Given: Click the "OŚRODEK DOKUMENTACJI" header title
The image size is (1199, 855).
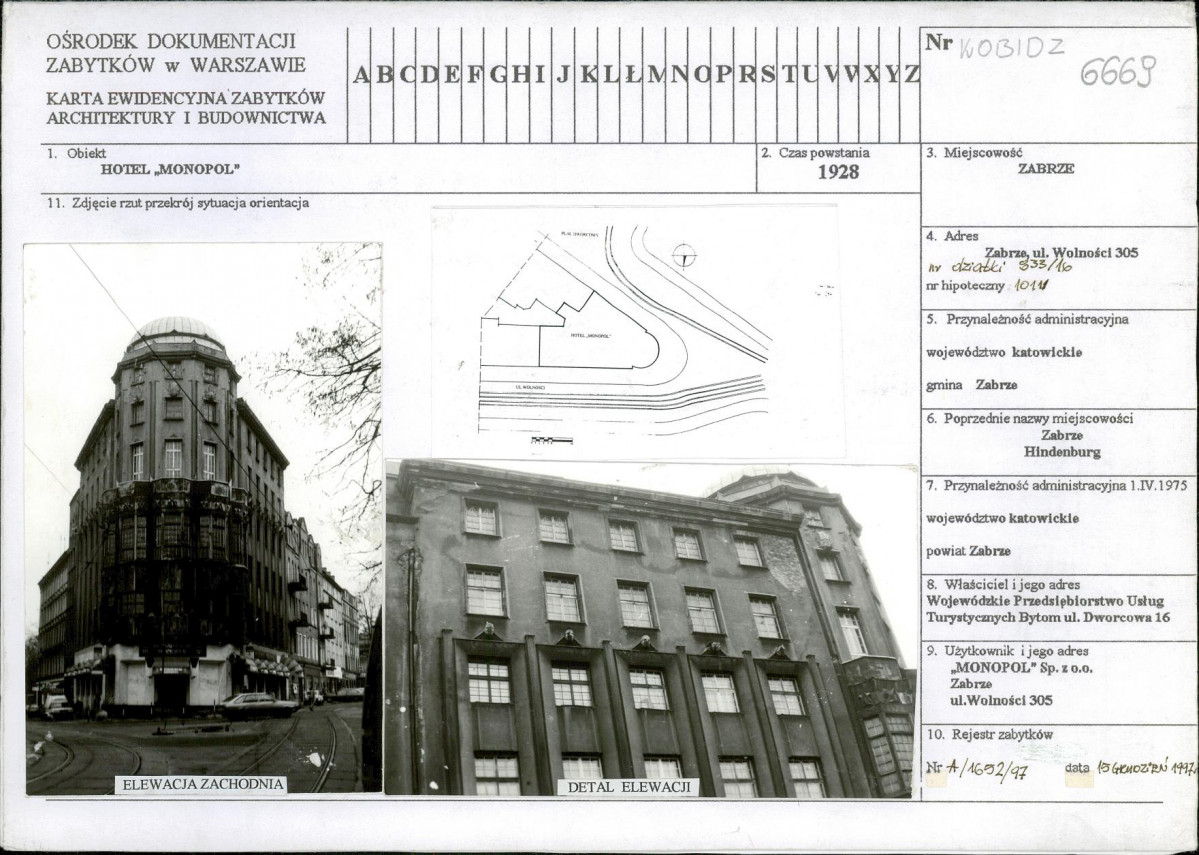Looking at the screenshot, I should click(x=171, y=42).
